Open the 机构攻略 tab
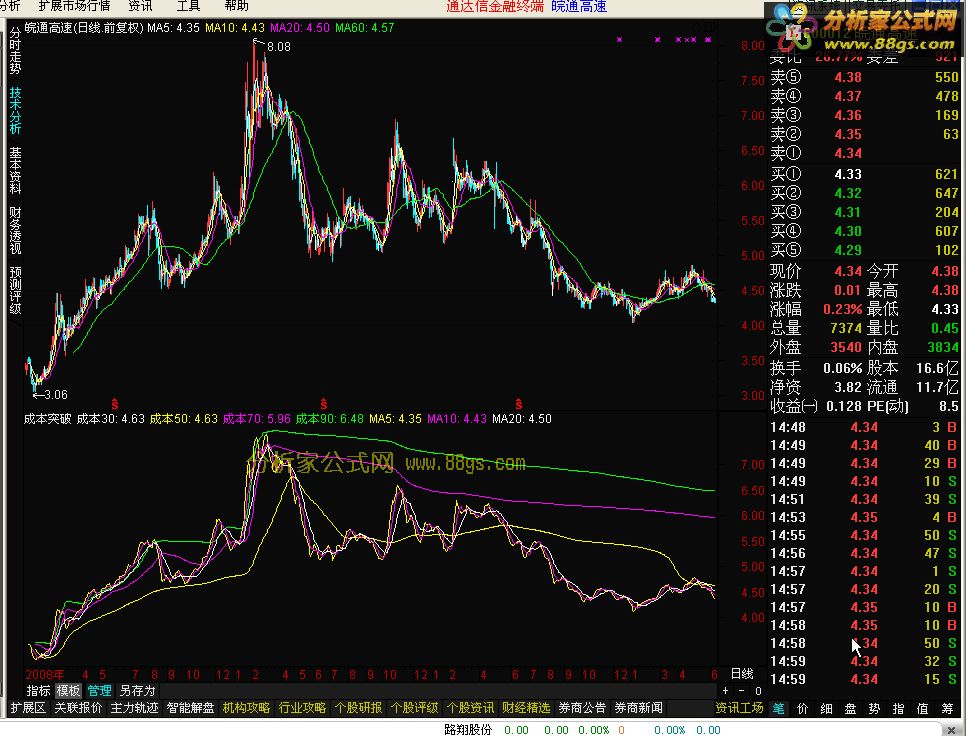The image size is (966, 736). click(246, 708)
